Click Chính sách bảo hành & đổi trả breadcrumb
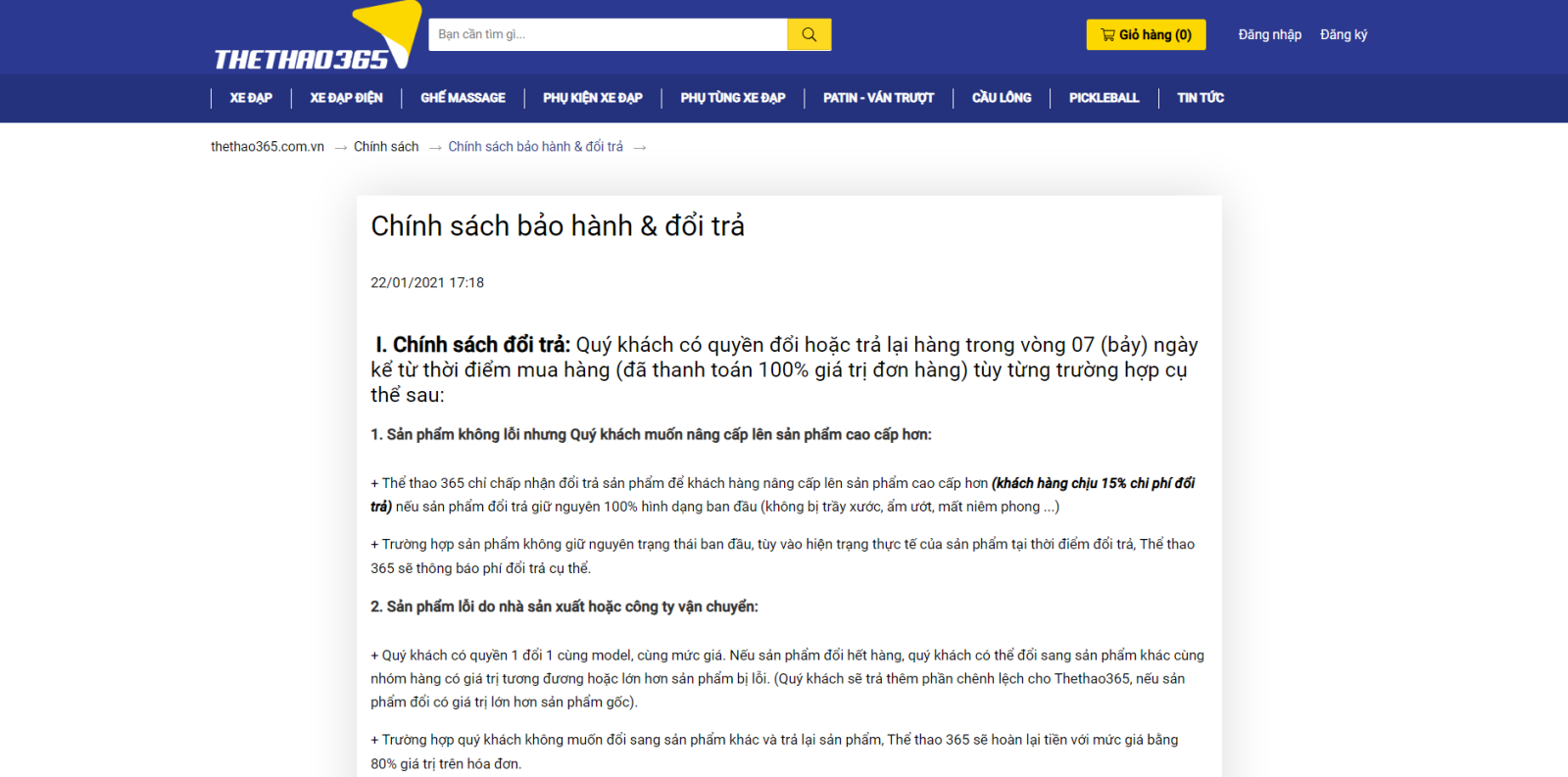The width and height of the screenshot is (1568, 777). (535, 147)
